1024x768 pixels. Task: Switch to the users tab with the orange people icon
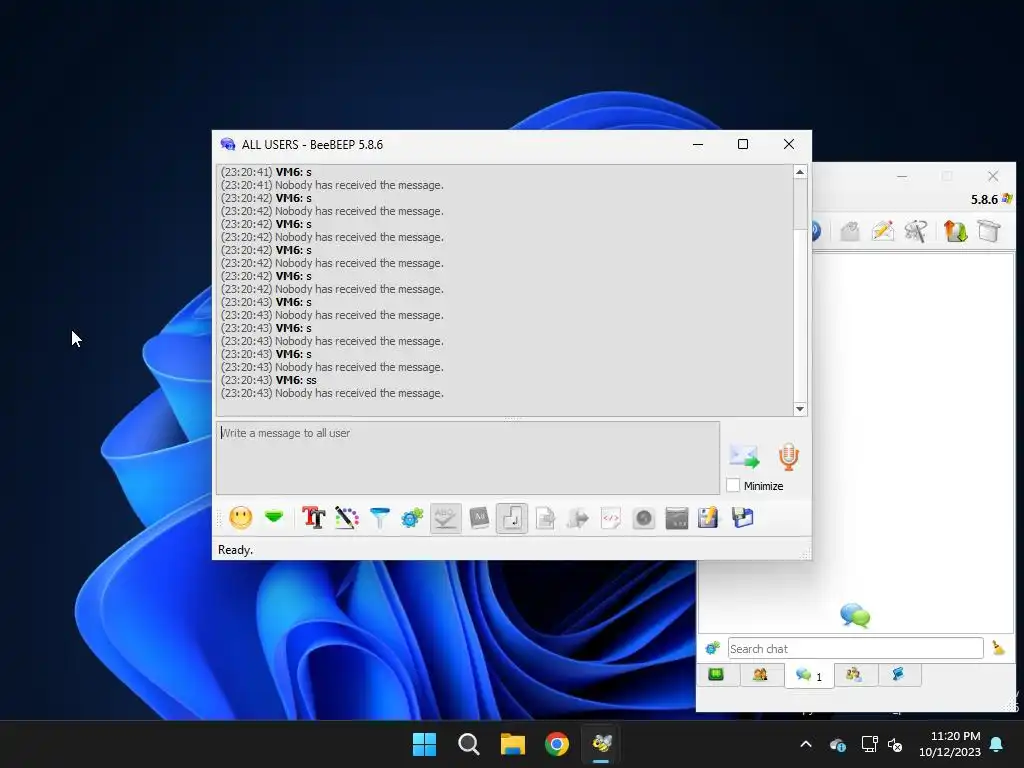point(760,675)
